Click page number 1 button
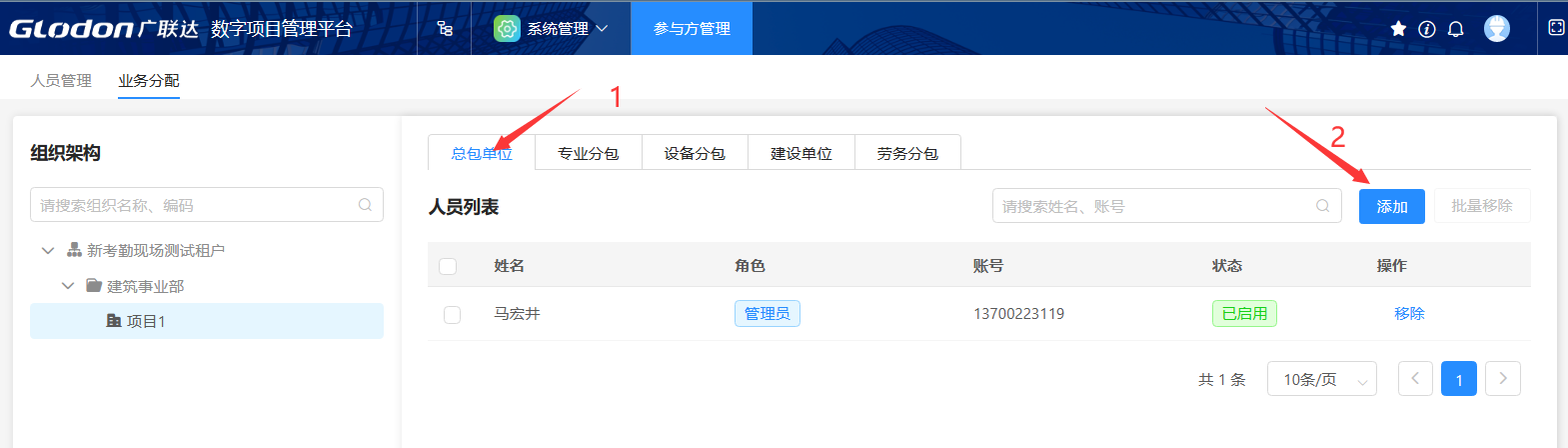 click(1459, 379)
